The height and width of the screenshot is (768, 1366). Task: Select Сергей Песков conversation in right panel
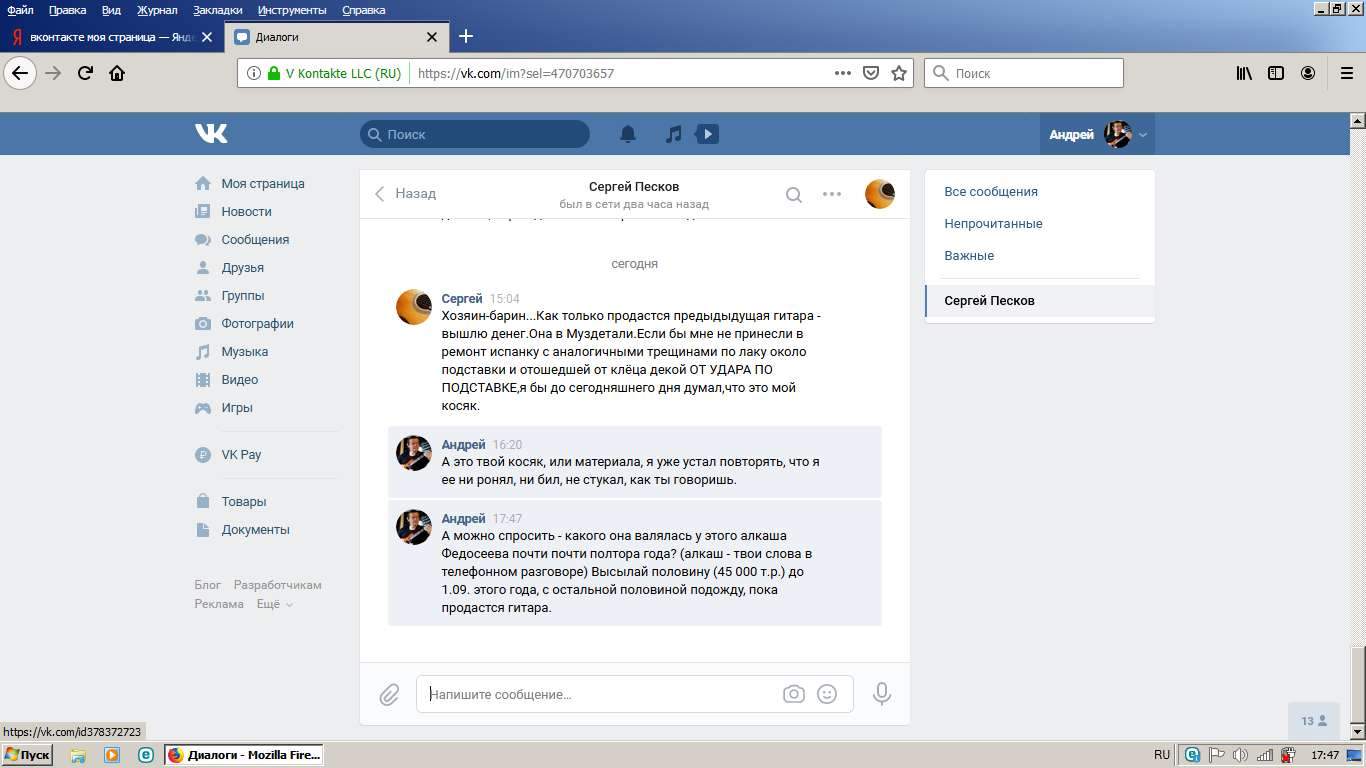pyautogui.click(x=1040, y=301)
